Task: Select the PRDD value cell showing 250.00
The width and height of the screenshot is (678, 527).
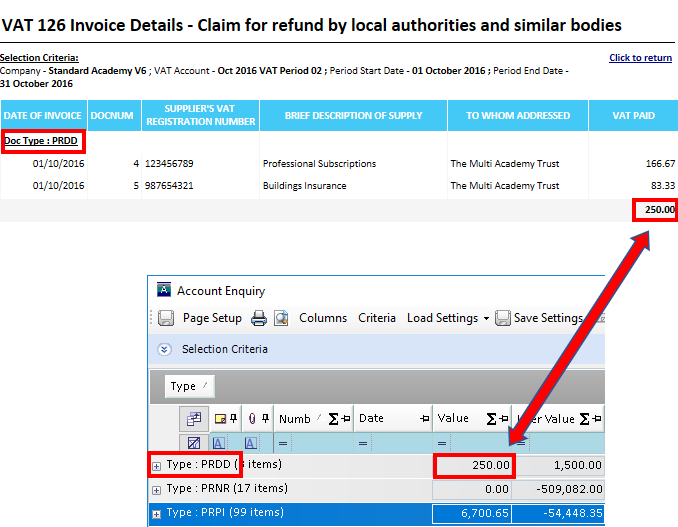Action: pos(473,465)
